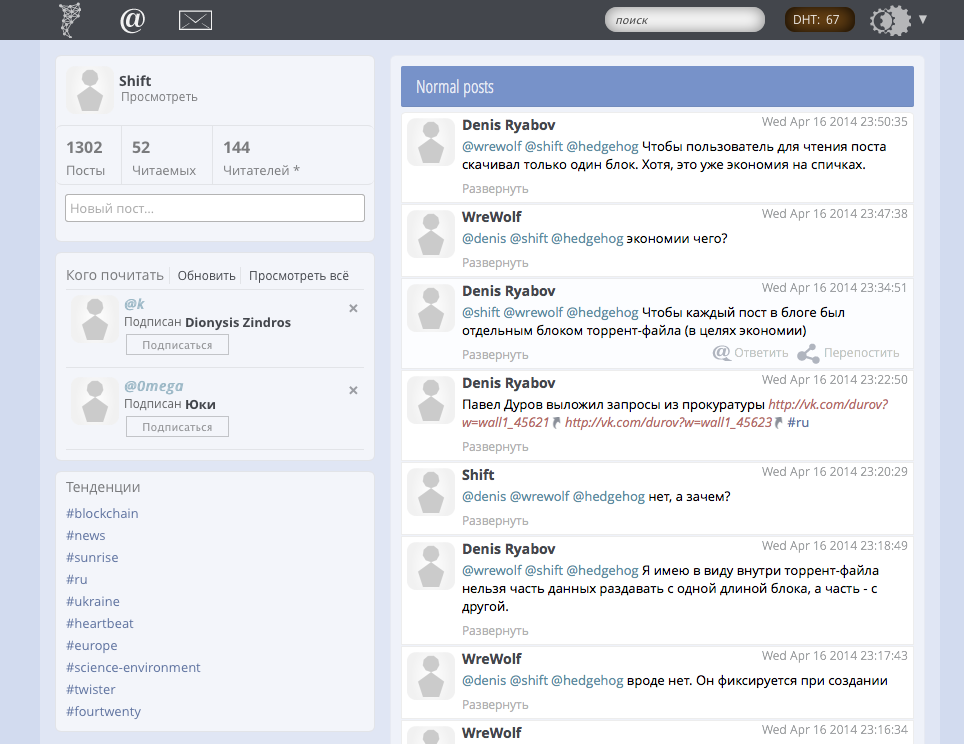The height and width of the screenshot is (744, 964).
Task: Expand the Shift 23:20:29 post
Action: 495,521
